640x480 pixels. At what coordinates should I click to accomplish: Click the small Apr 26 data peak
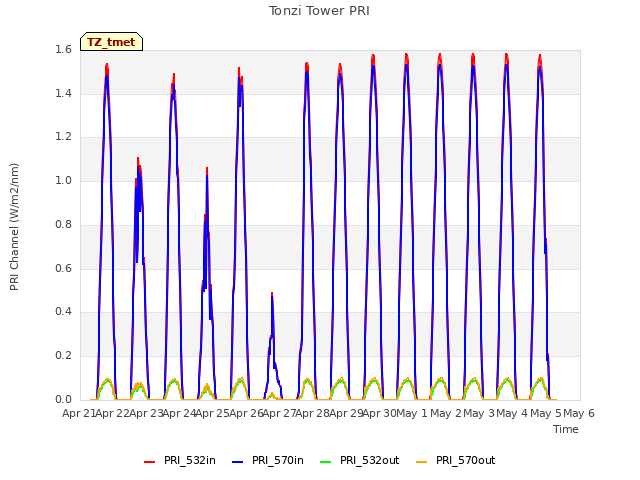(x=272, y=294)
